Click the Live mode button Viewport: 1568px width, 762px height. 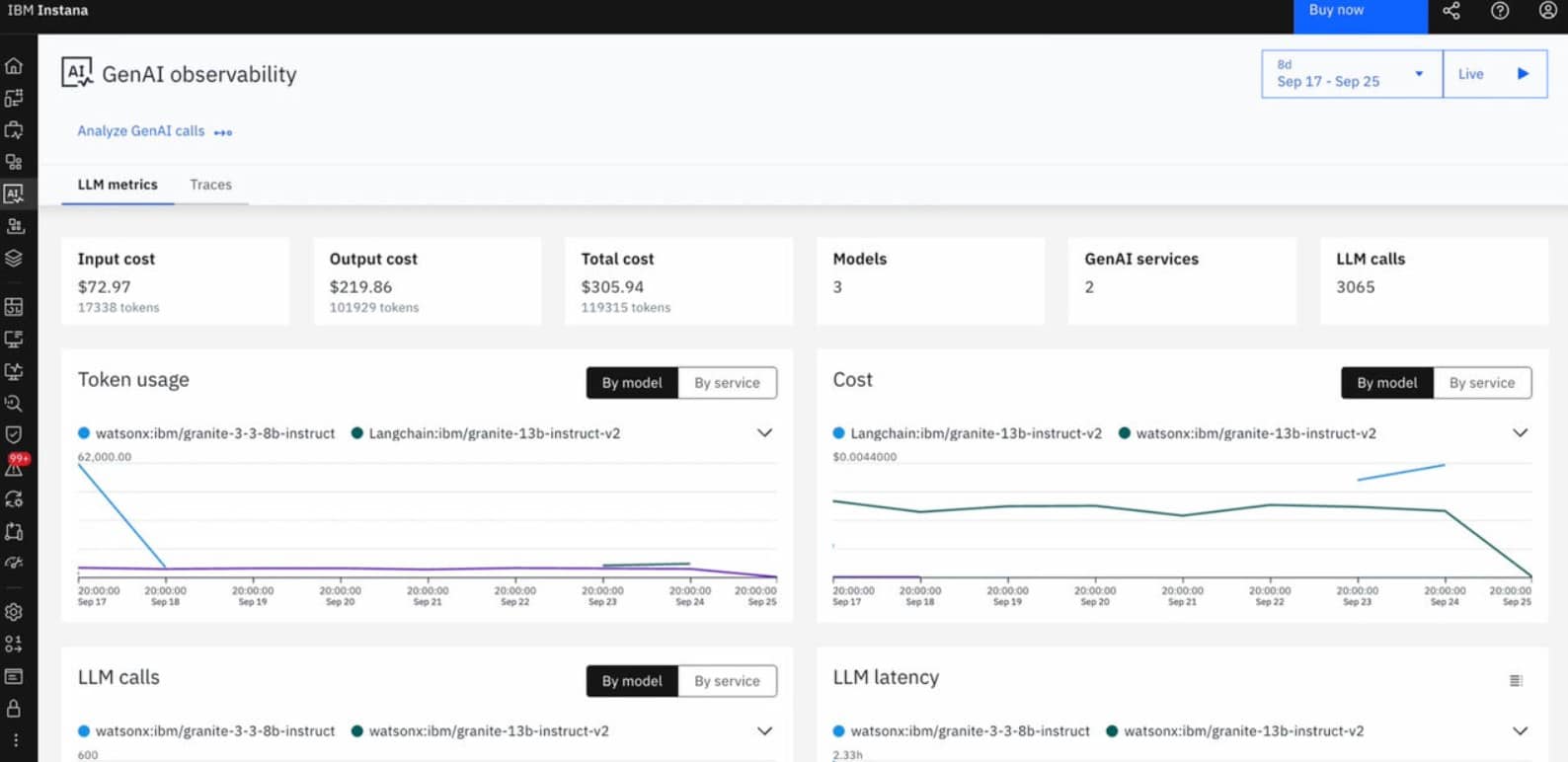[1495, 74]
